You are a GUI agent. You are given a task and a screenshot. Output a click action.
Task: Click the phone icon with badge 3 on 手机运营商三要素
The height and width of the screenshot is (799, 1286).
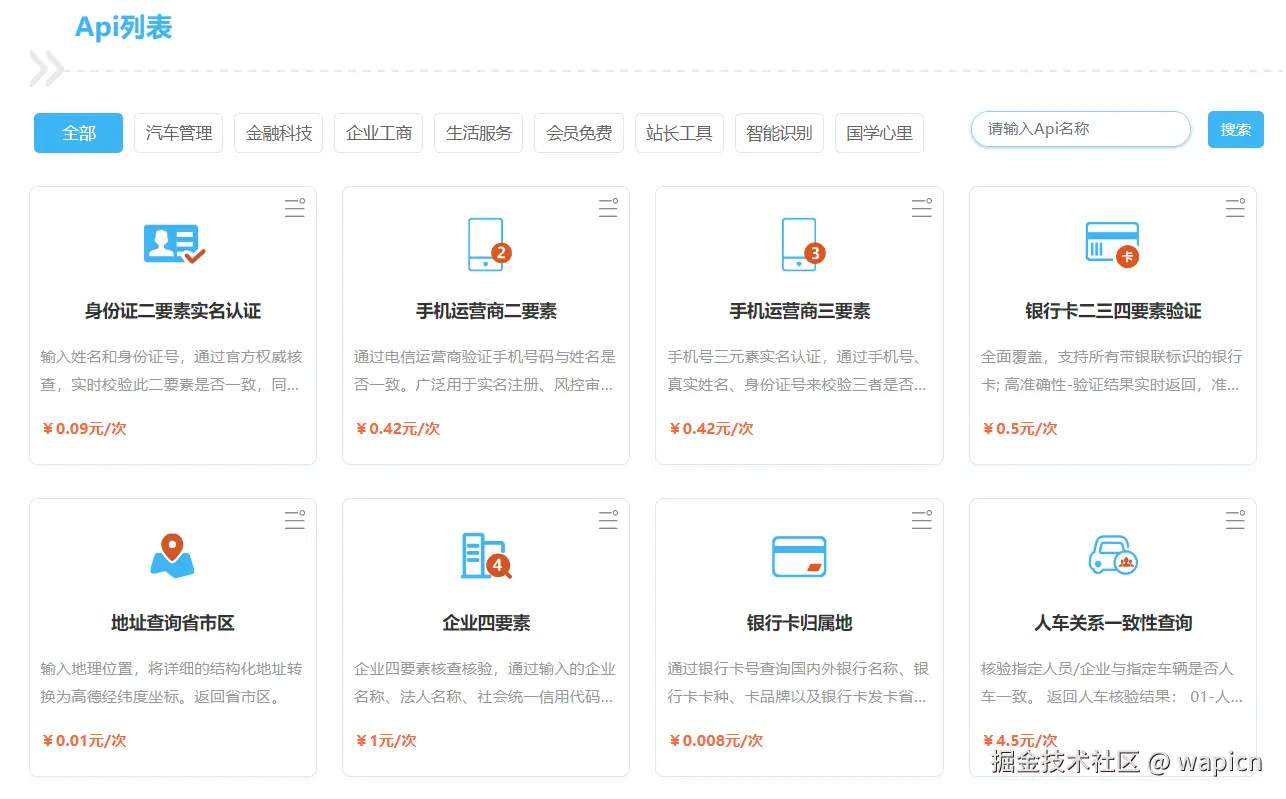point(799,243)
